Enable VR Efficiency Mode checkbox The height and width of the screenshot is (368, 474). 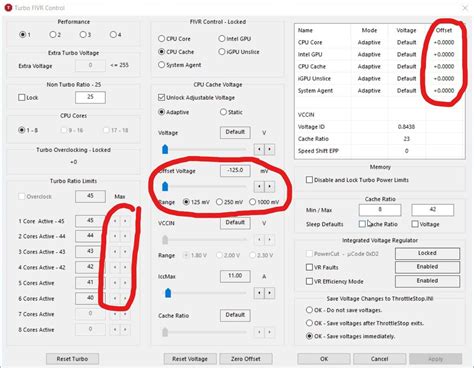point(309,281)
